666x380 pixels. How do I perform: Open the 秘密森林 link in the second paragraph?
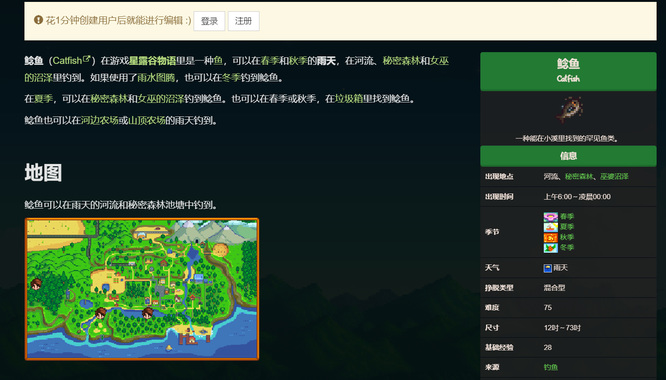coord(109,99)
